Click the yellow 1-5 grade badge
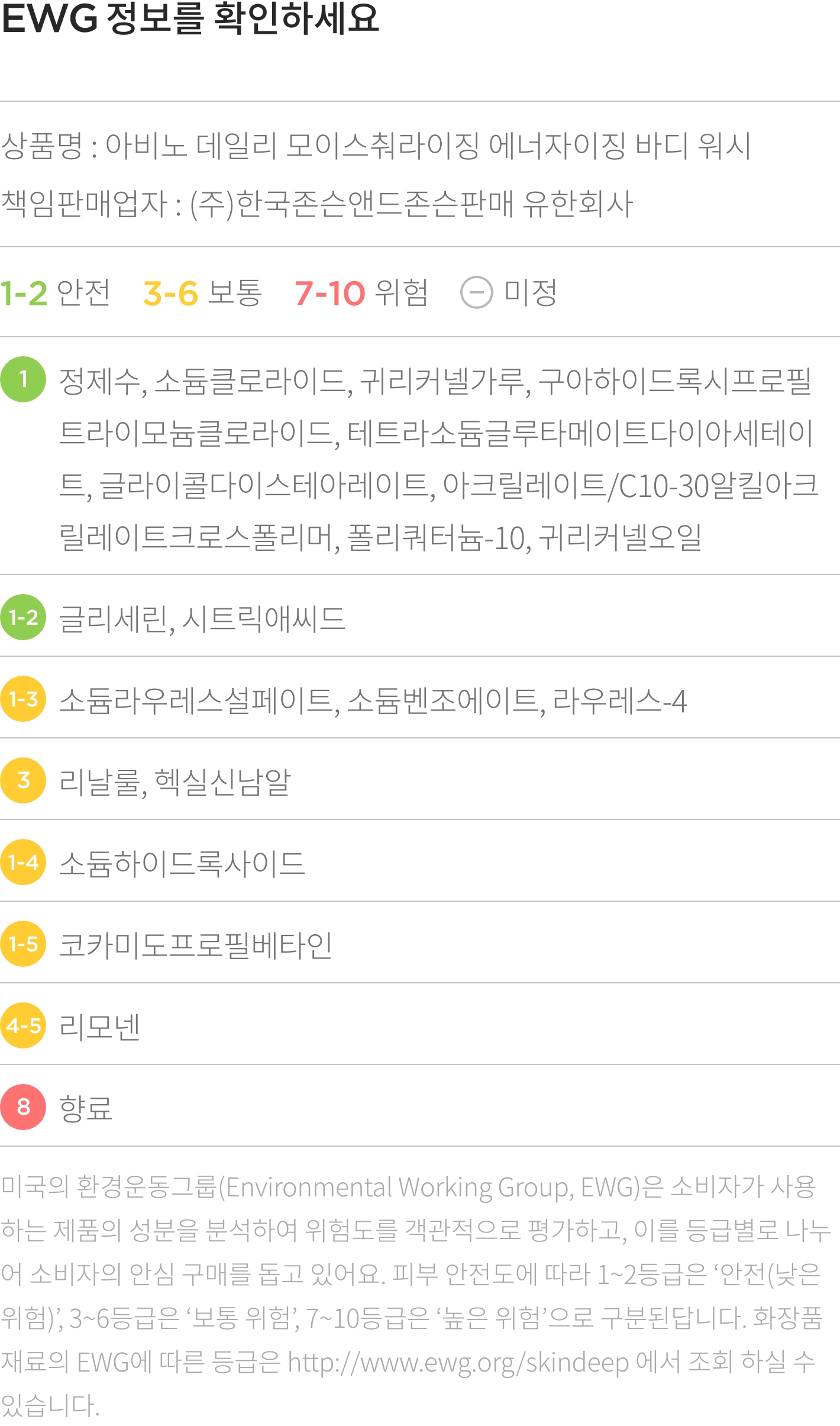Image resolution: width=840 pixels, height=1426 pixels. (x=23, y=944)
